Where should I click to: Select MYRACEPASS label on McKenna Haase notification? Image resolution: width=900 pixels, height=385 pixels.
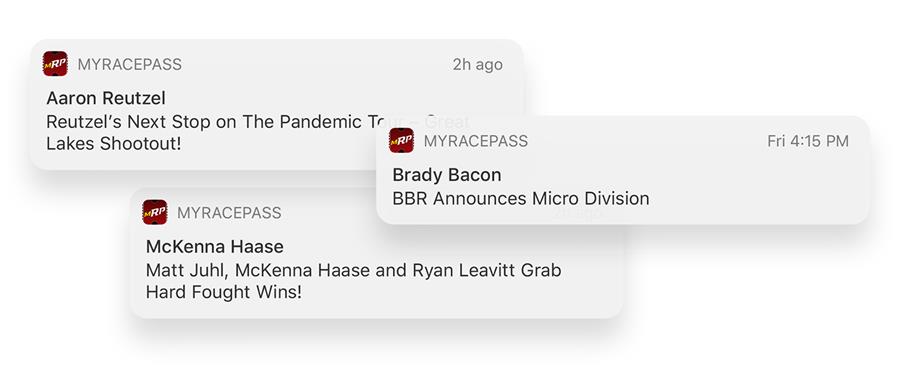click(x=229, y=213)
